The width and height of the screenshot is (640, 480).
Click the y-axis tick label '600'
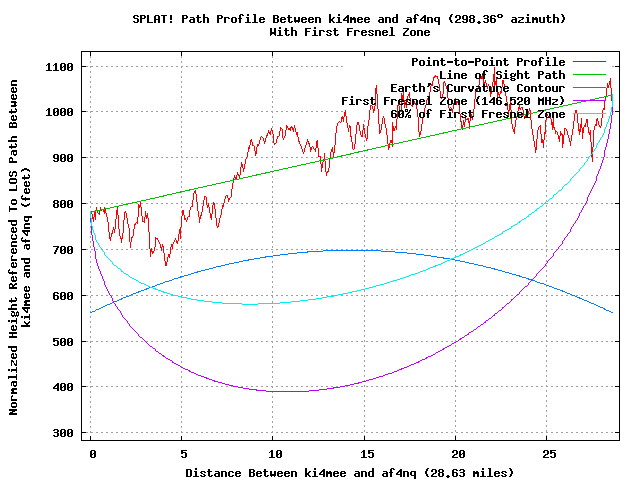click(63, 296)
